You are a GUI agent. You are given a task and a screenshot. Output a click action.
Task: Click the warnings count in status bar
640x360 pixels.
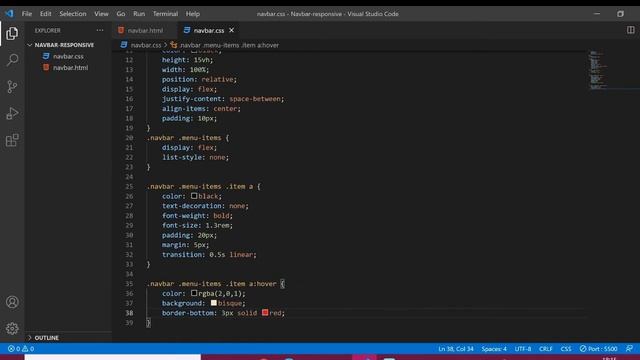pos(25,349)
